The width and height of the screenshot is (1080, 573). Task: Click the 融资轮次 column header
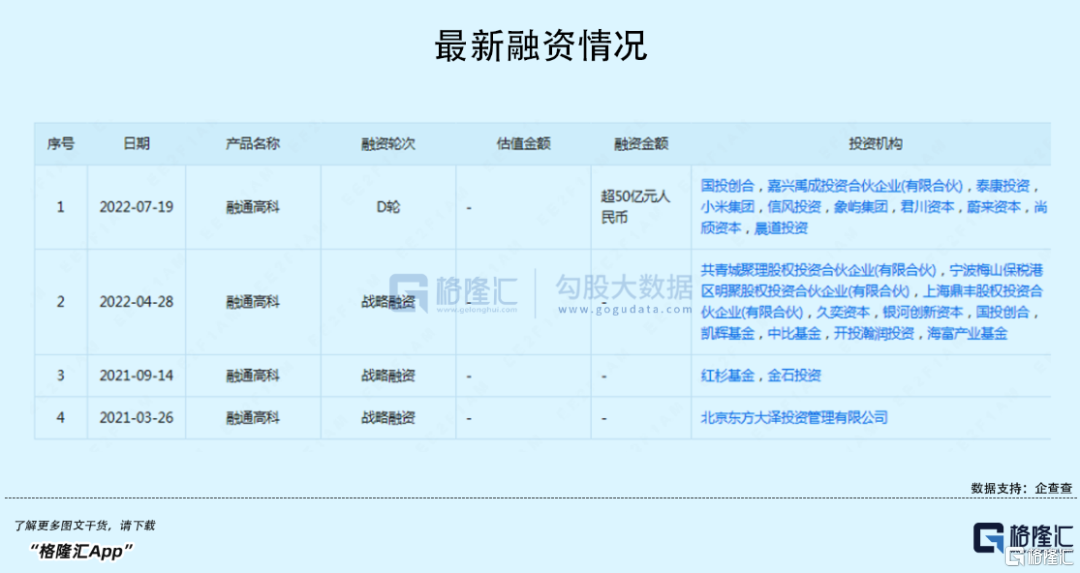coord(388,143)
